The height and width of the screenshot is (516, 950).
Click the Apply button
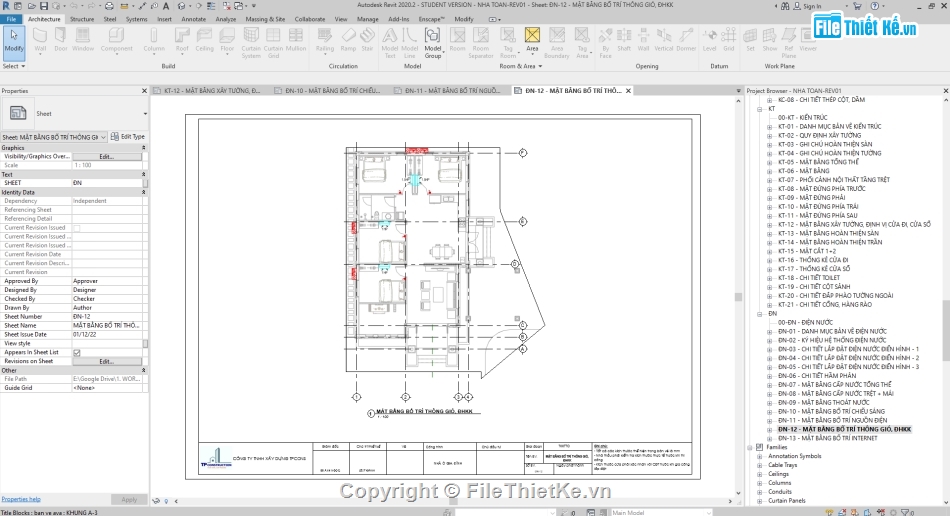(x=129, y=500)
